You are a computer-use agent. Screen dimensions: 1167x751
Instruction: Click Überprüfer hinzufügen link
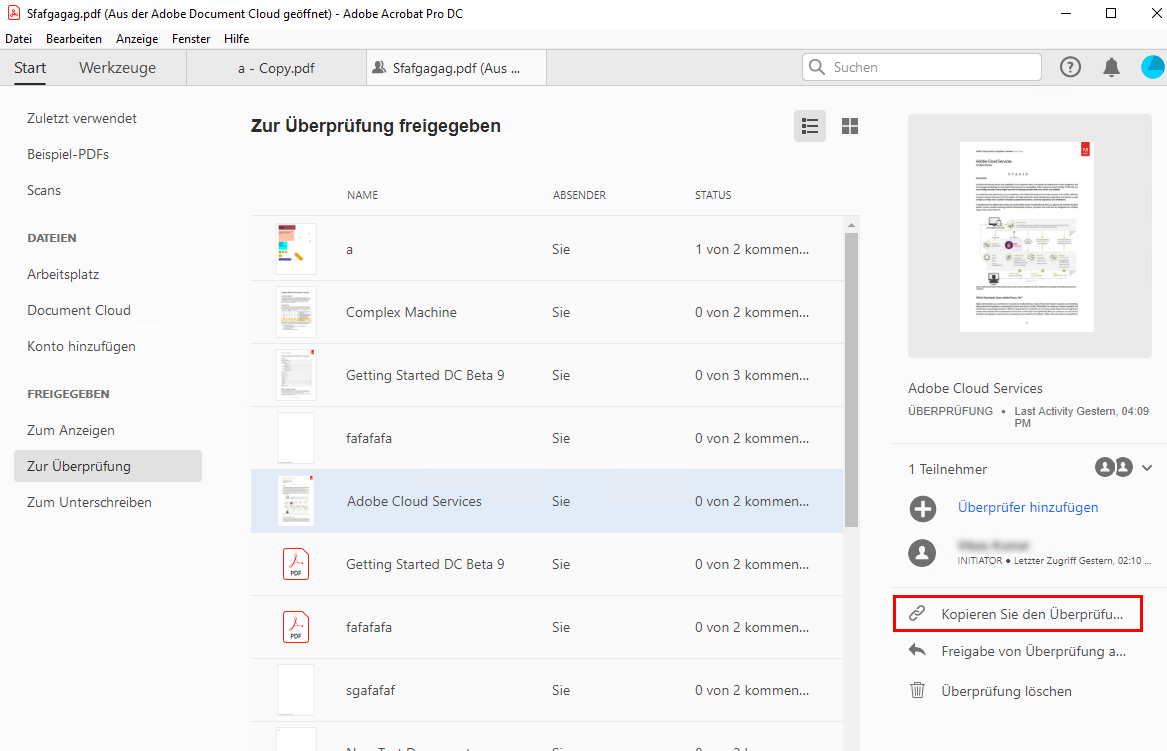1028,508
